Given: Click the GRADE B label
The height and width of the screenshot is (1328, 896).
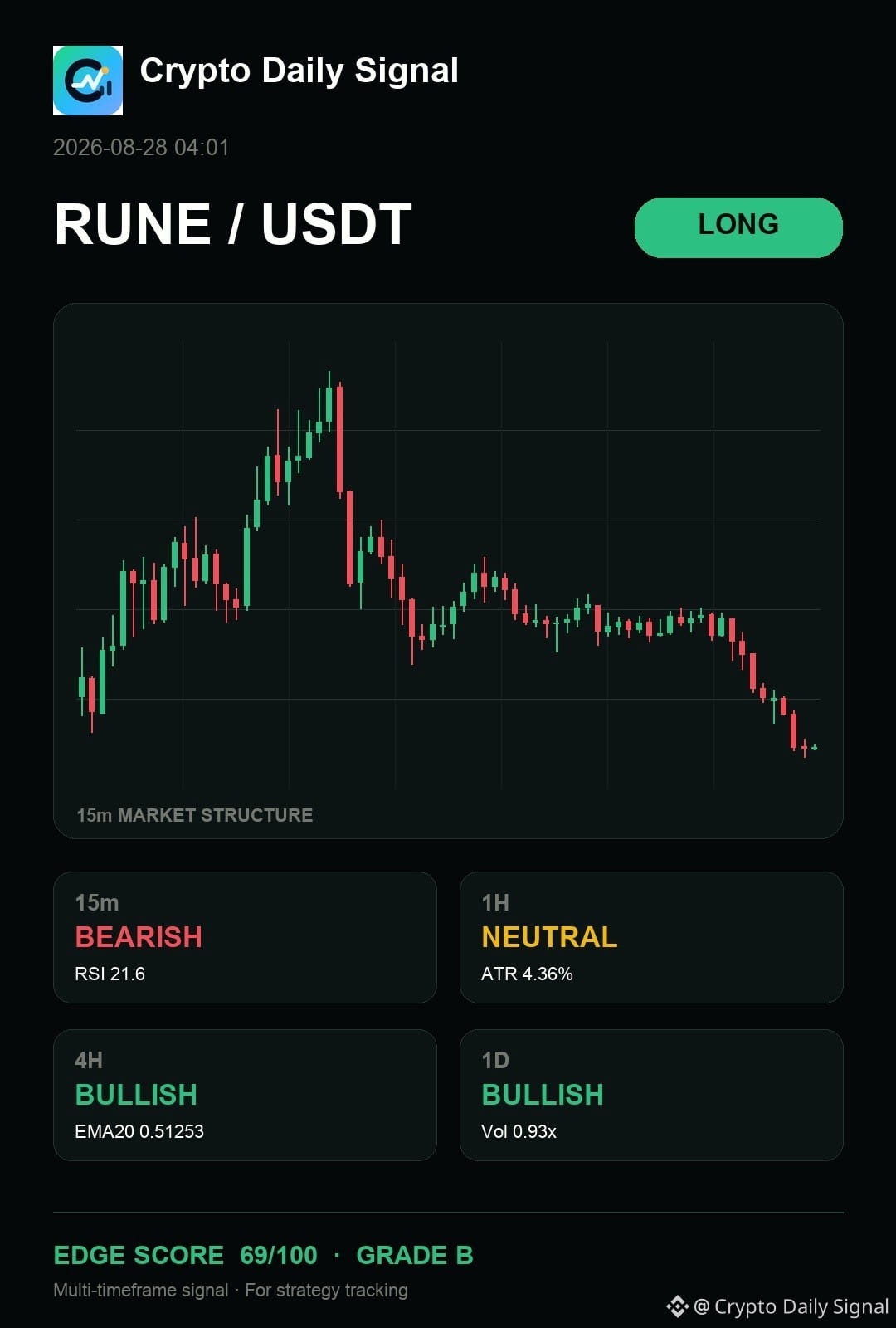Looking at the screenshot, I should 415,1255.
